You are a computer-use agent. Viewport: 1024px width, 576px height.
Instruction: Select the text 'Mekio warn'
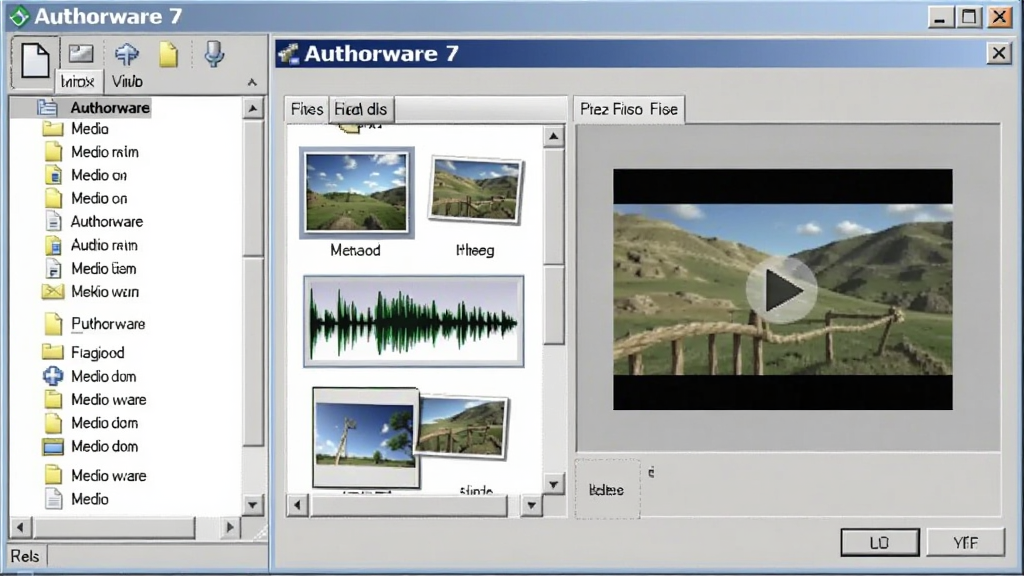click(x=104, y=292)
